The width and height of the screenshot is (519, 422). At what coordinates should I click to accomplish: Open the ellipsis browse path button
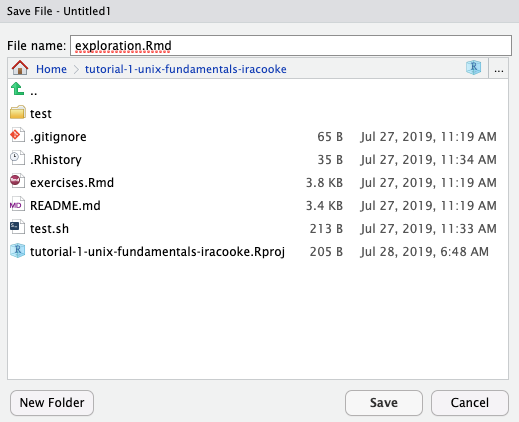click(x=498, y=68)
